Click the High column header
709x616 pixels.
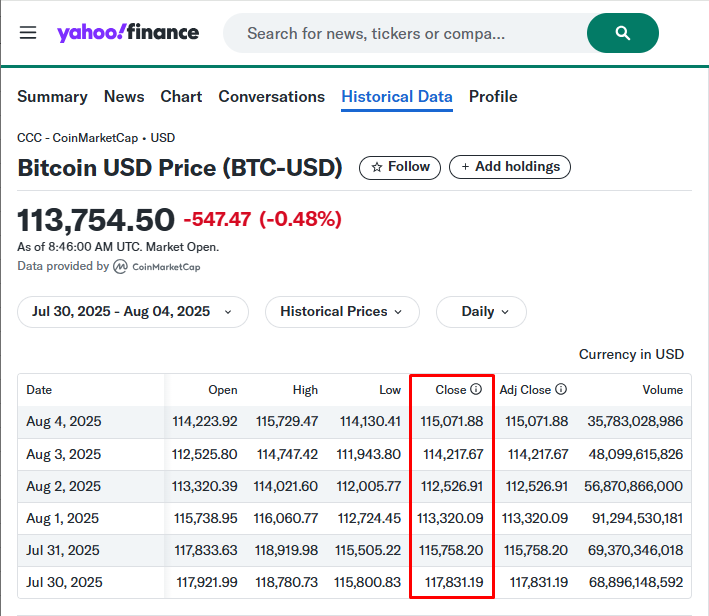[x=305, y=390]
